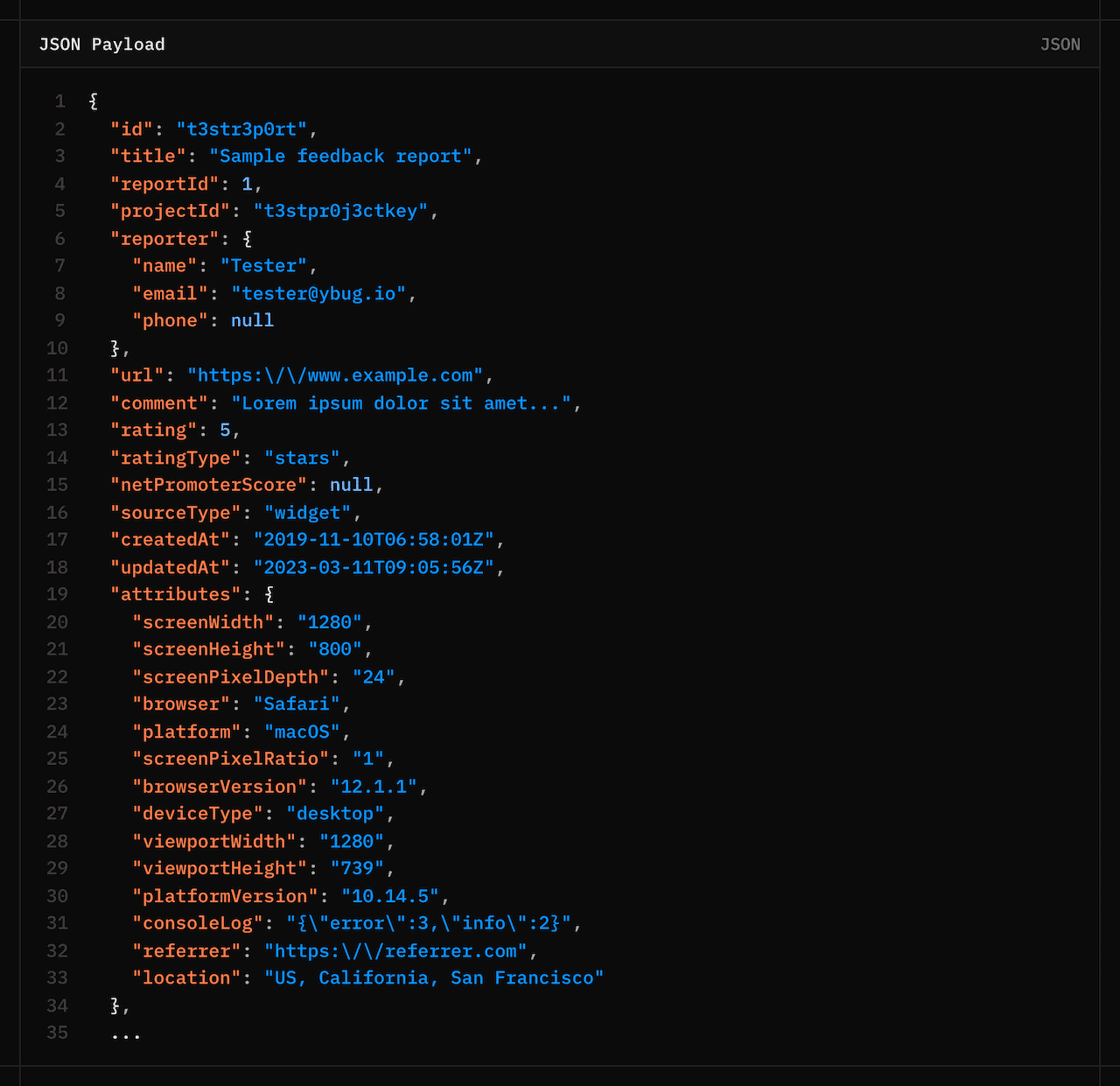Click the "attributes" key on line 19

176,594
